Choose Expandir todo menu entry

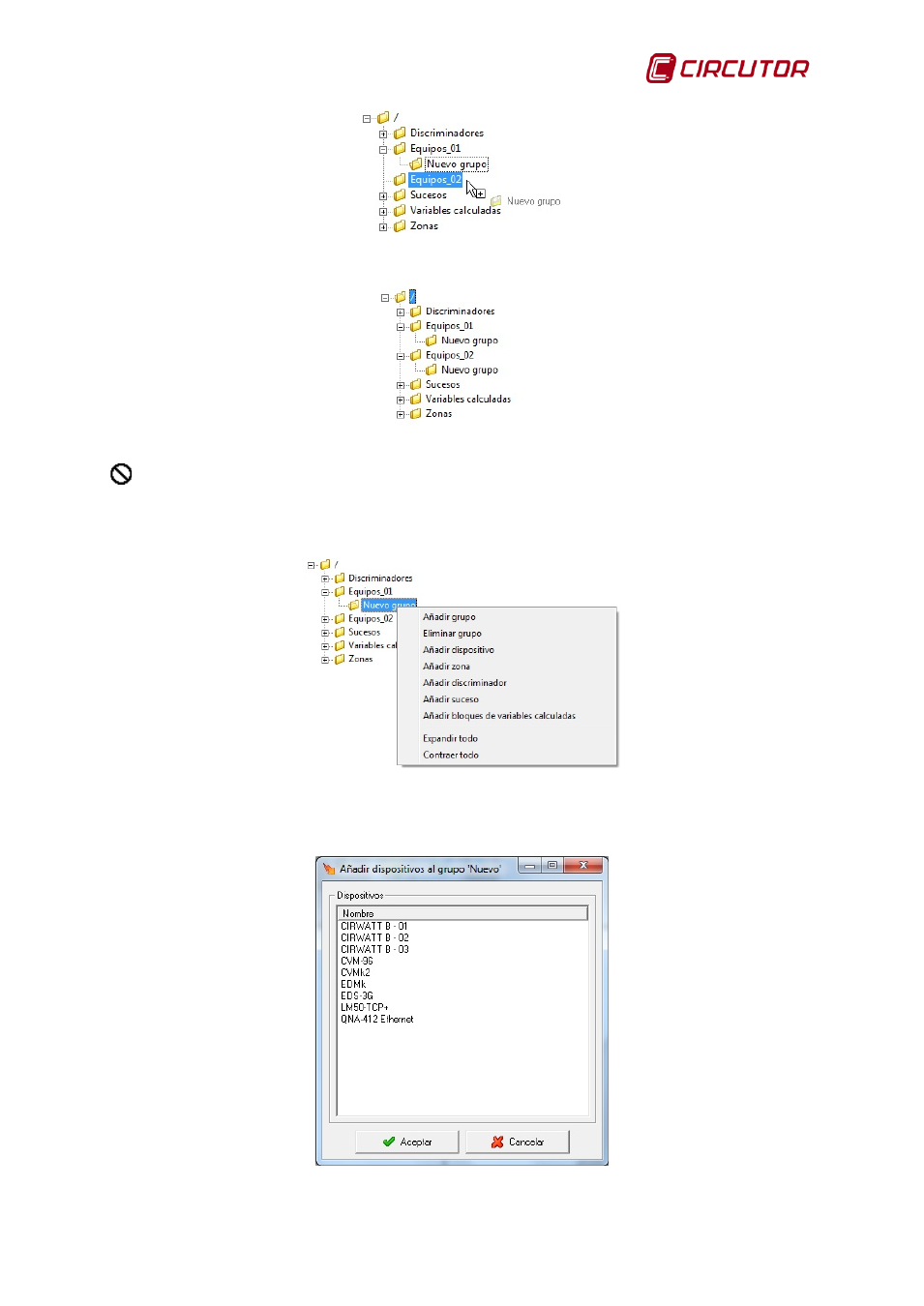(x=450, y=738)
